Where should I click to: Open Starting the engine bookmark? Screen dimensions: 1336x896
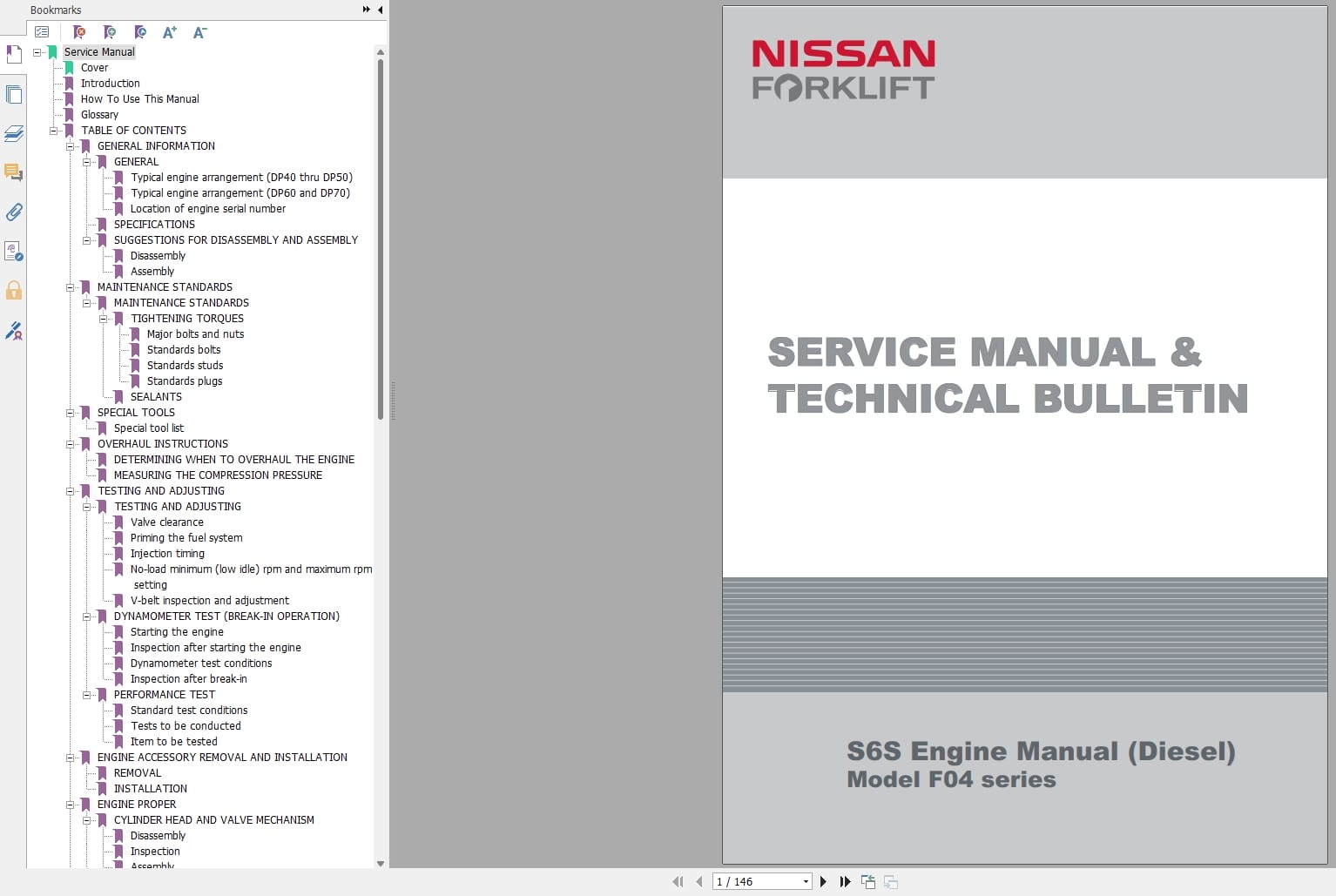pos(177,632)
